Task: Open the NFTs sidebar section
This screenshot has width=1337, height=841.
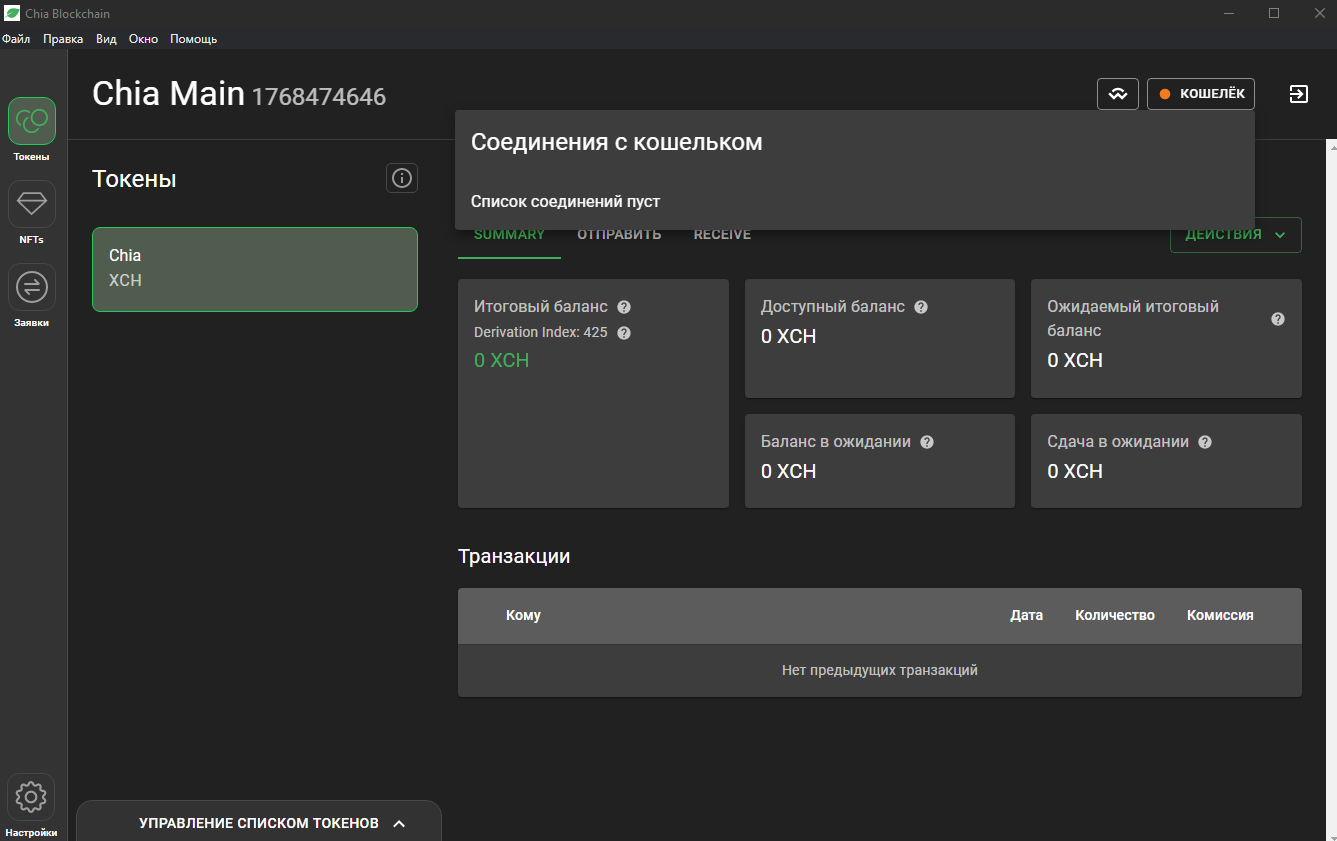Action: coord(32,204)
